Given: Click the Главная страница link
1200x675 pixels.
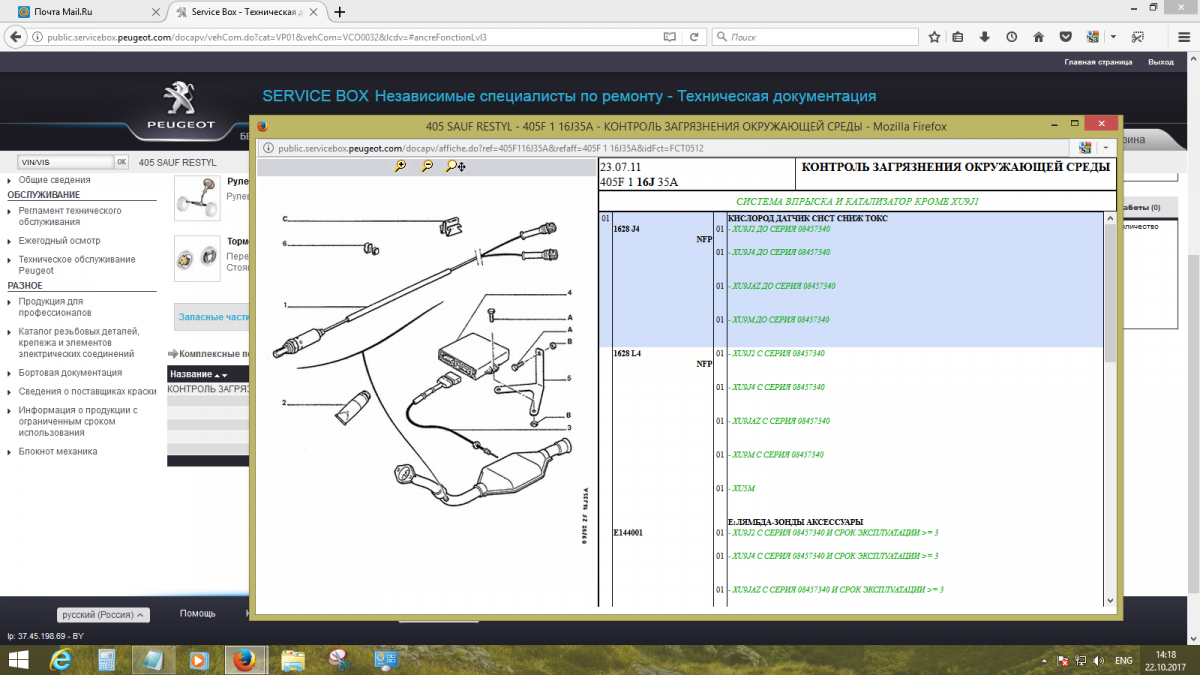Looking at the screenshot, I should point(1097,62).
